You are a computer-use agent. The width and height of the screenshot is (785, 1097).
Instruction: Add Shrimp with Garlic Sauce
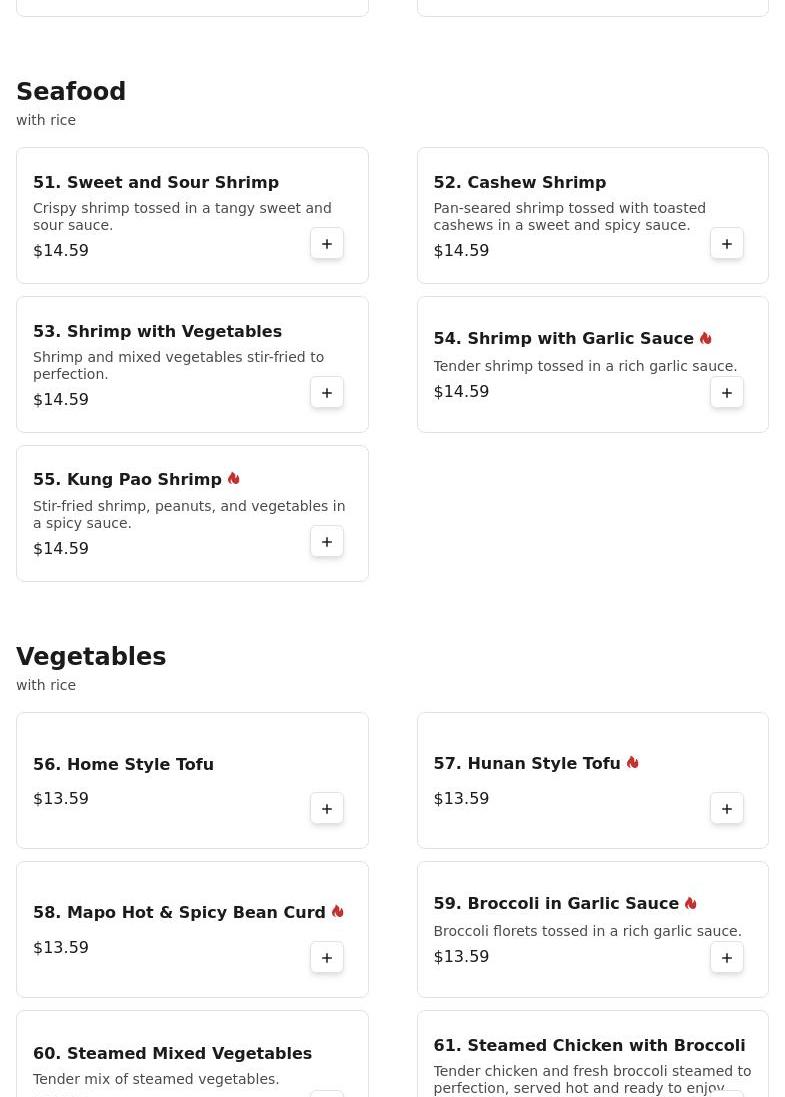point(727,393)
